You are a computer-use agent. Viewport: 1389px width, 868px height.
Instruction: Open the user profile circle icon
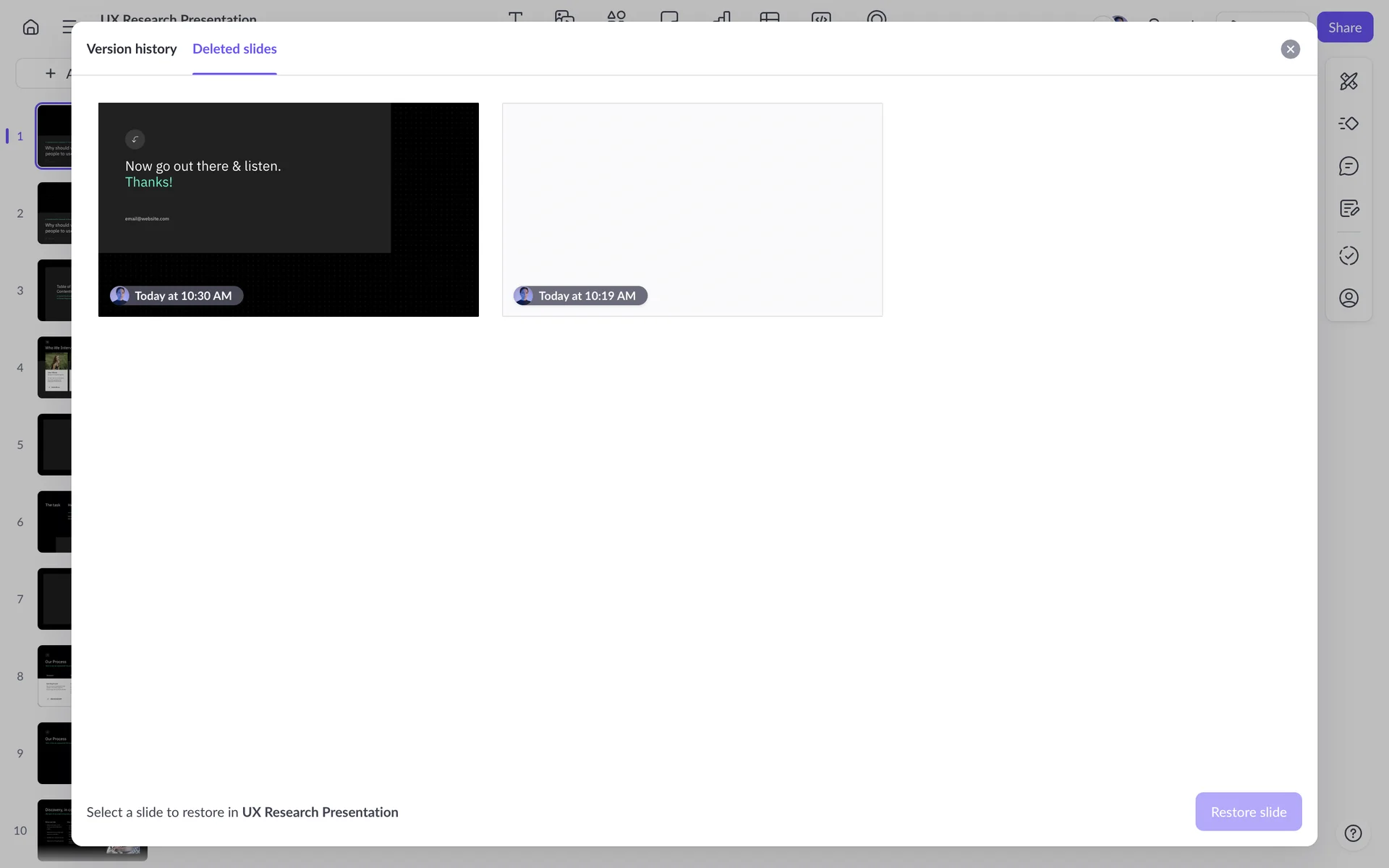1348,298
